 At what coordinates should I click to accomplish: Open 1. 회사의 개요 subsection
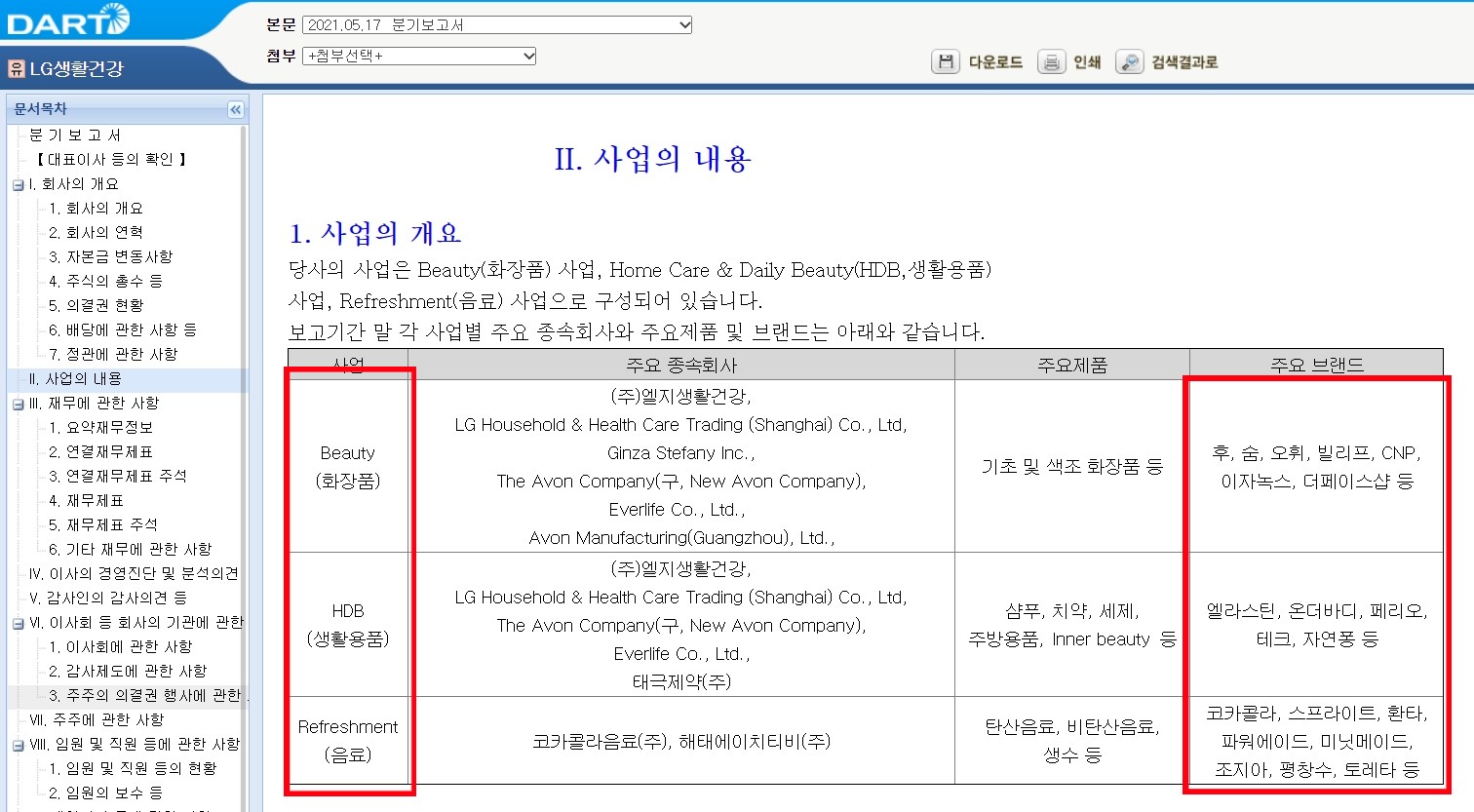coord(96,208)
